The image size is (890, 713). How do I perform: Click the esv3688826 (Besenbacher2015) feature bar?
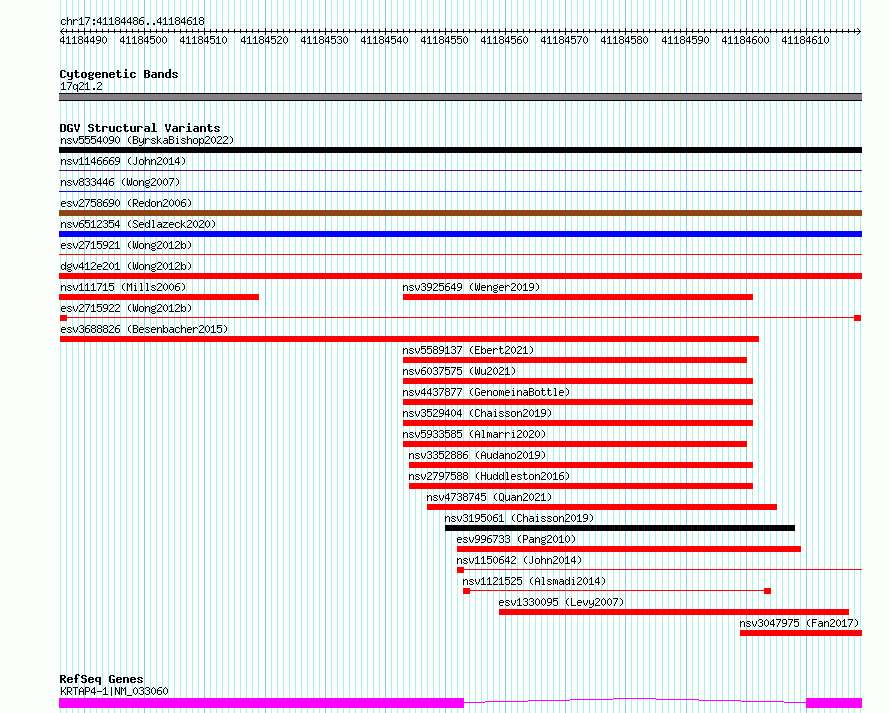coord(409,339)
